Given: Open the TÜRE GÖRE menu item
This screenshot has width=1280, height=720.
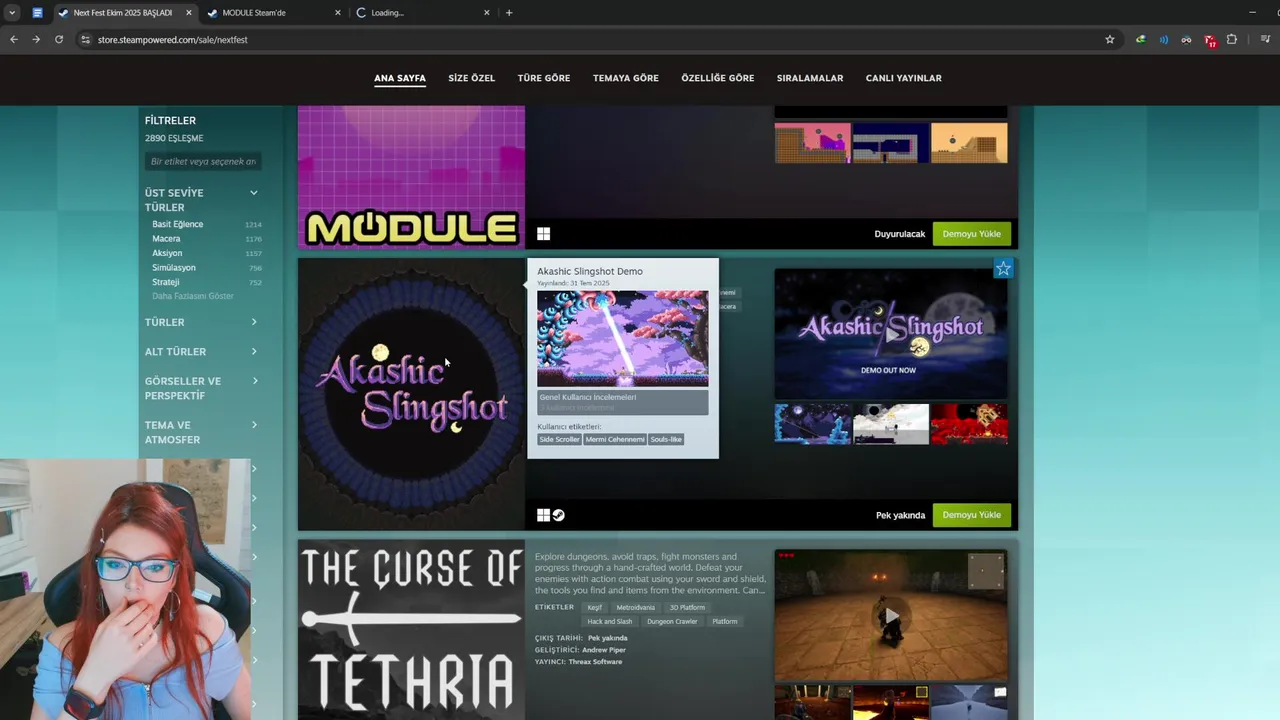Looking at the screenshot, I should point(544,78).
